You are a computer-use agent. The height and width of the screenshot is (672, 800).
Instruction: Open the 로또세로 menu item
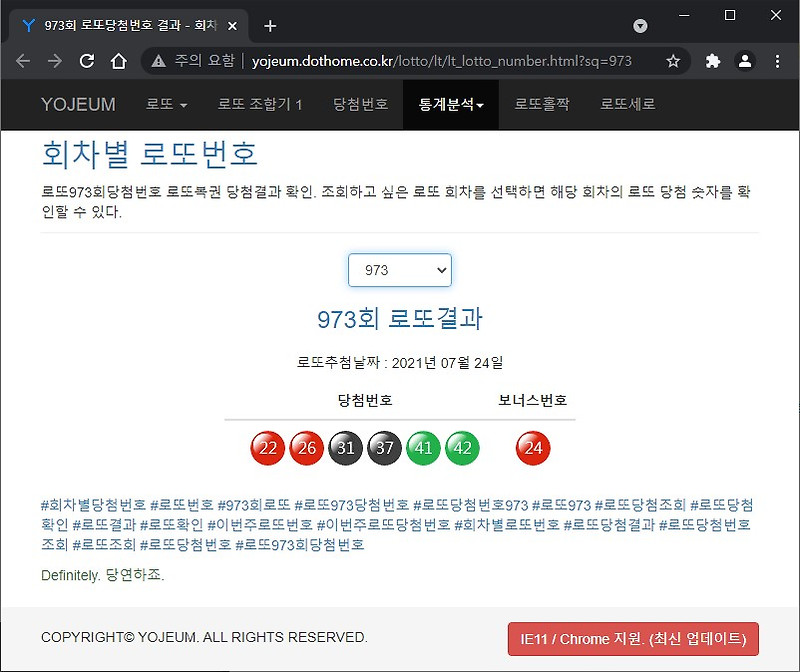coord(627,104)
